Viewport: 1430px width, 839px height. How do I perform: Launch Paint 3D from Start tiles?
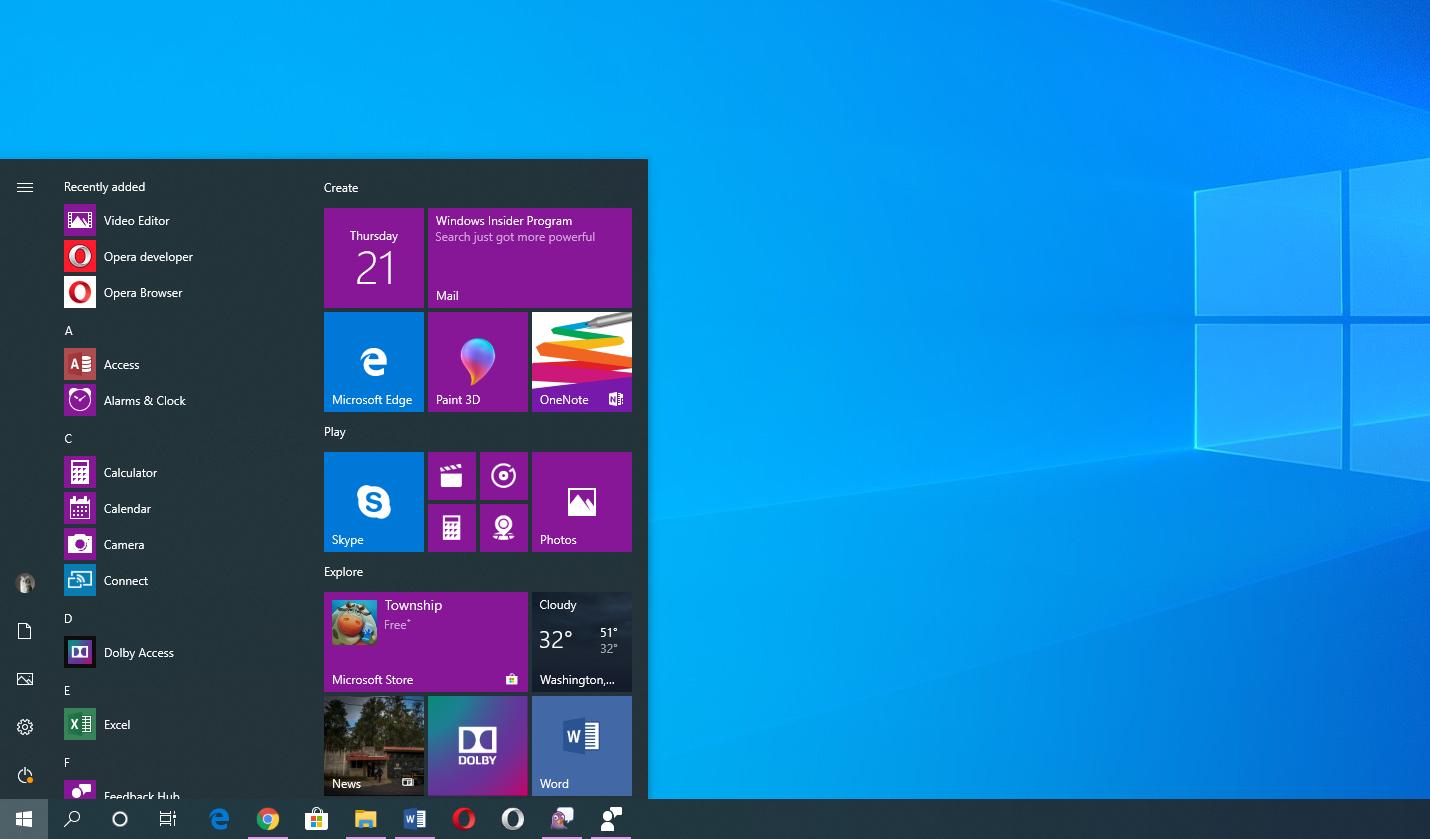(x=477, y=361)
